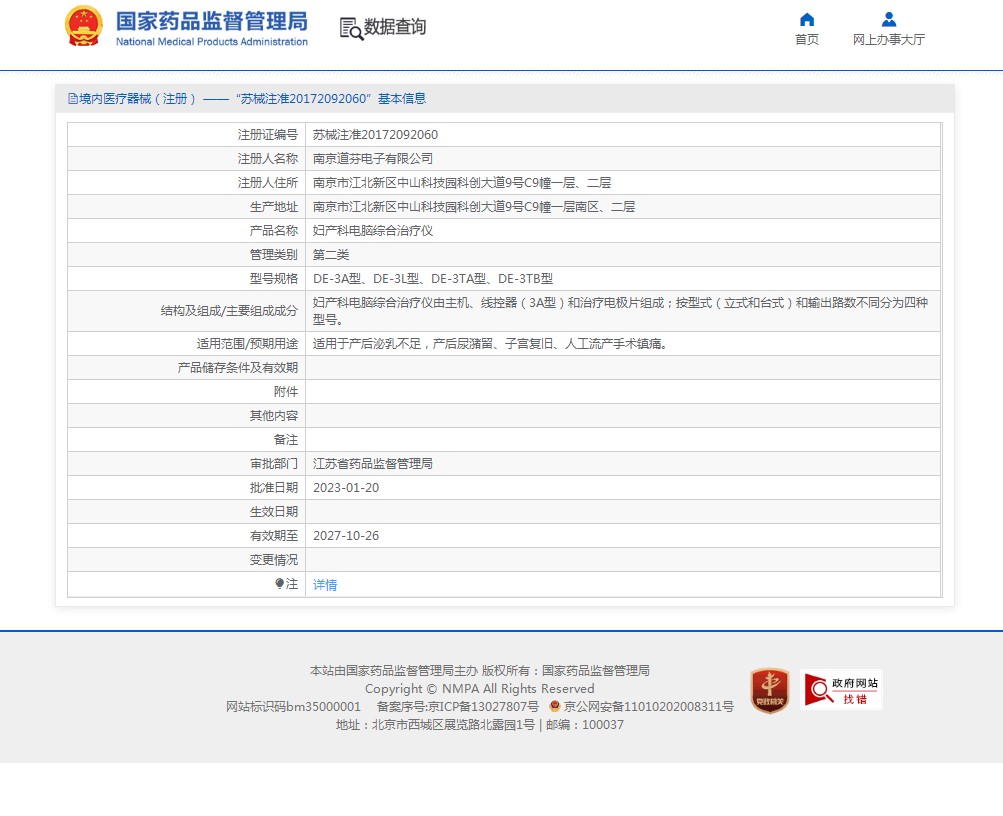Image resolution: width=1003 pixels, height=816 pixels.
Task: Click the 其他内容 row label
Action: click(x=274, y=416)
